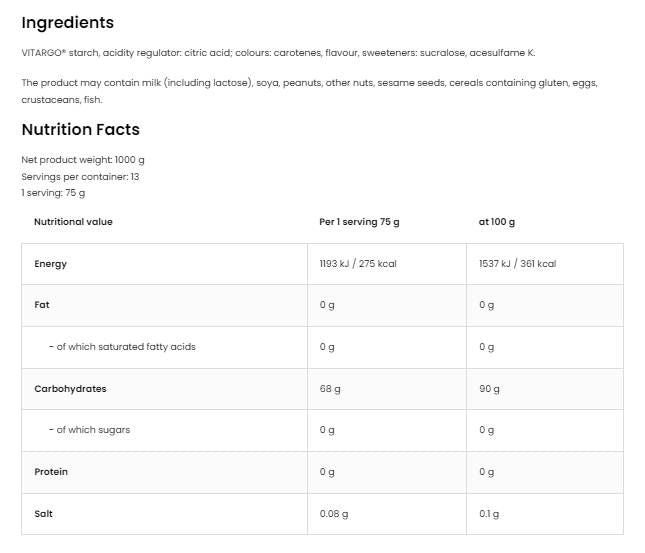Click the at 100 g column header
This screenshot has width=645, height=553.
(x=497, y=221)
